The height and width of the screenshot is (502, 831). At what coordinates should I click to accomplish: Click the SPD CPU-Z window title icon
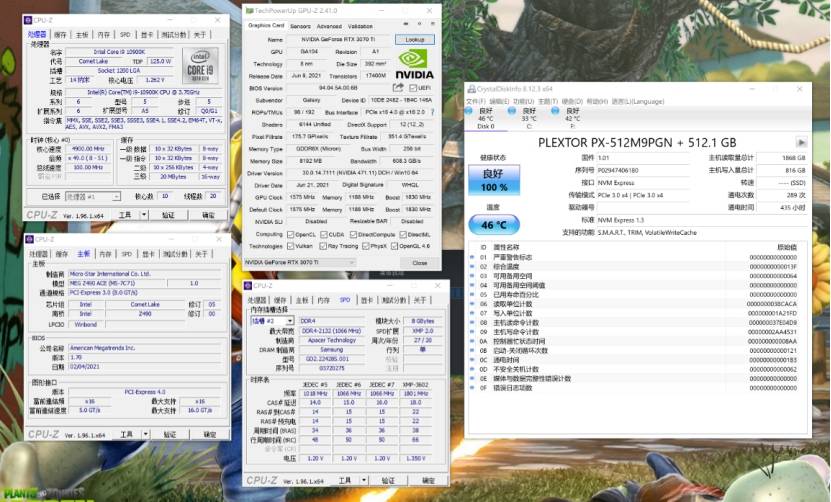pos(247,286)
